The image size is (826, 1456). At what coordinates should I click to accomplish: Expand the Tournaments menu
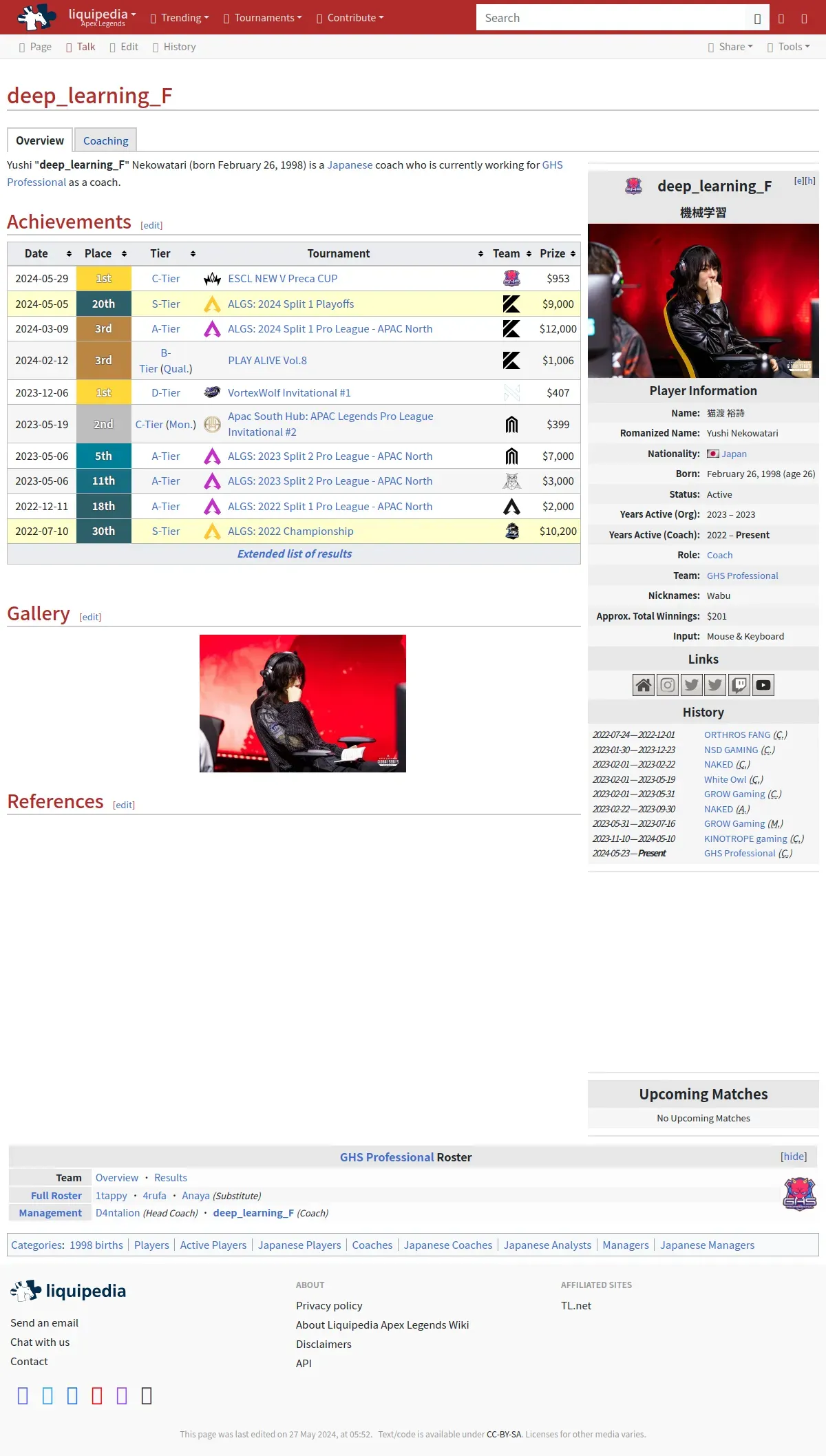(x=263, y=18)
